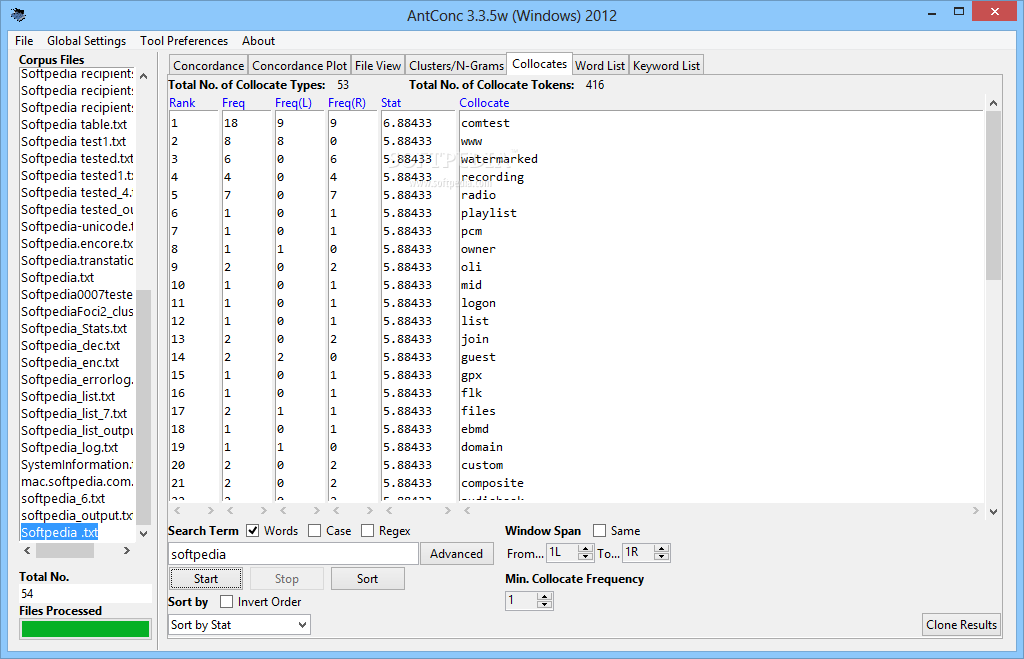1024x659 pixels.
Task: Click results scroll down arrow
Action: [x=993, y=511]
